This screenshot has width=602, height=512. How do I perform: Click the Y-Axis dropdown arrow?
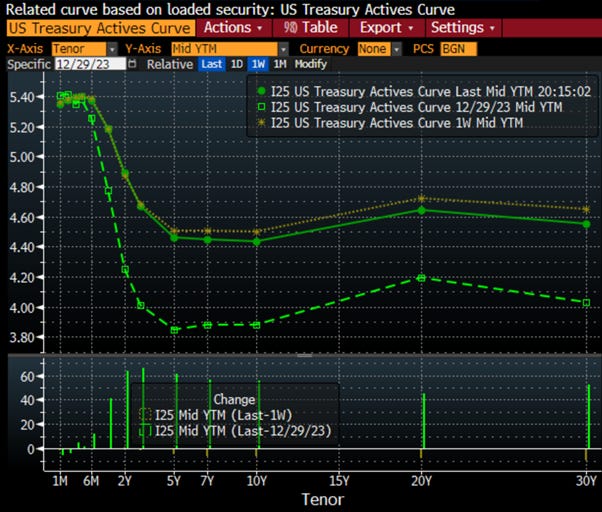coord(283,49)
